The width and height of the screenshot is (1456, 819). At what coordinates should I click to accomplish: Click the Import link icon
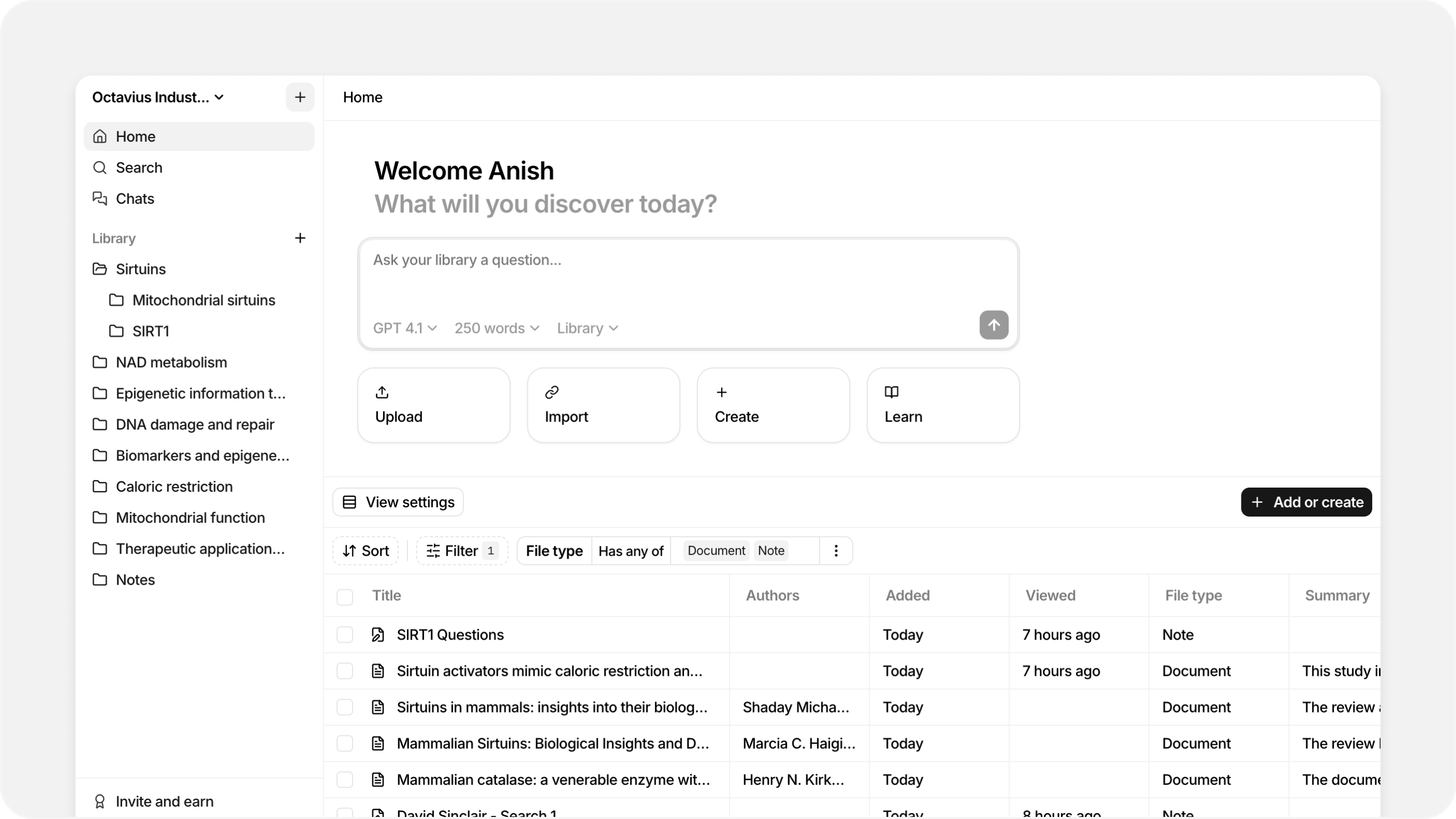coord(552,392)
